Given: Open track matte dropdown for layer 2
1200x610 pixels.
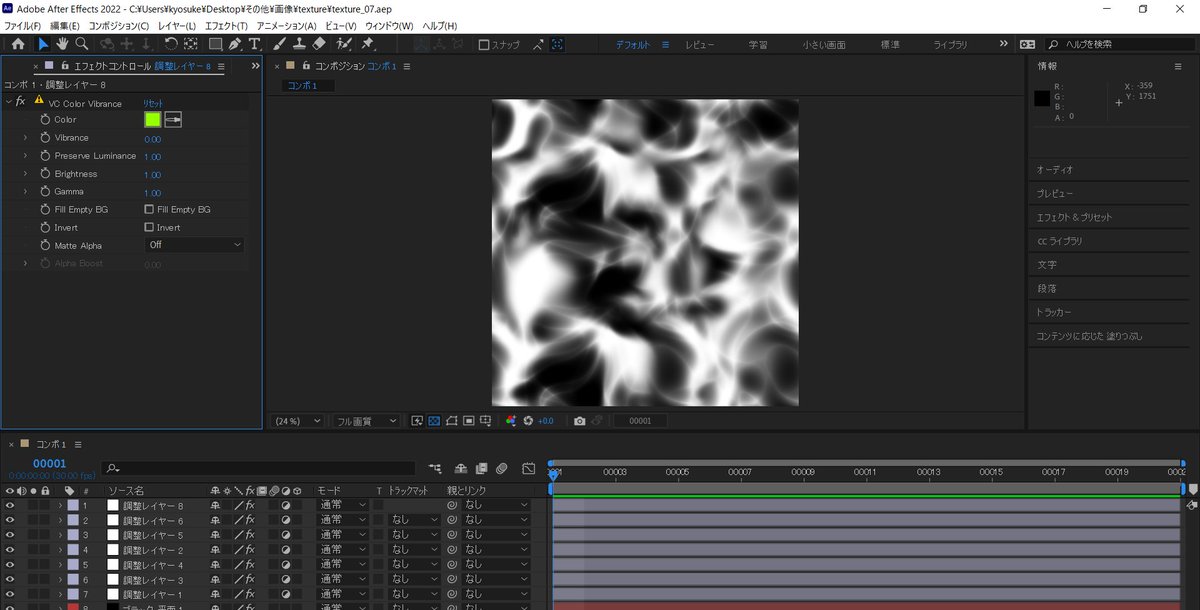Looking at the screenshot, I should click(414, 521).
